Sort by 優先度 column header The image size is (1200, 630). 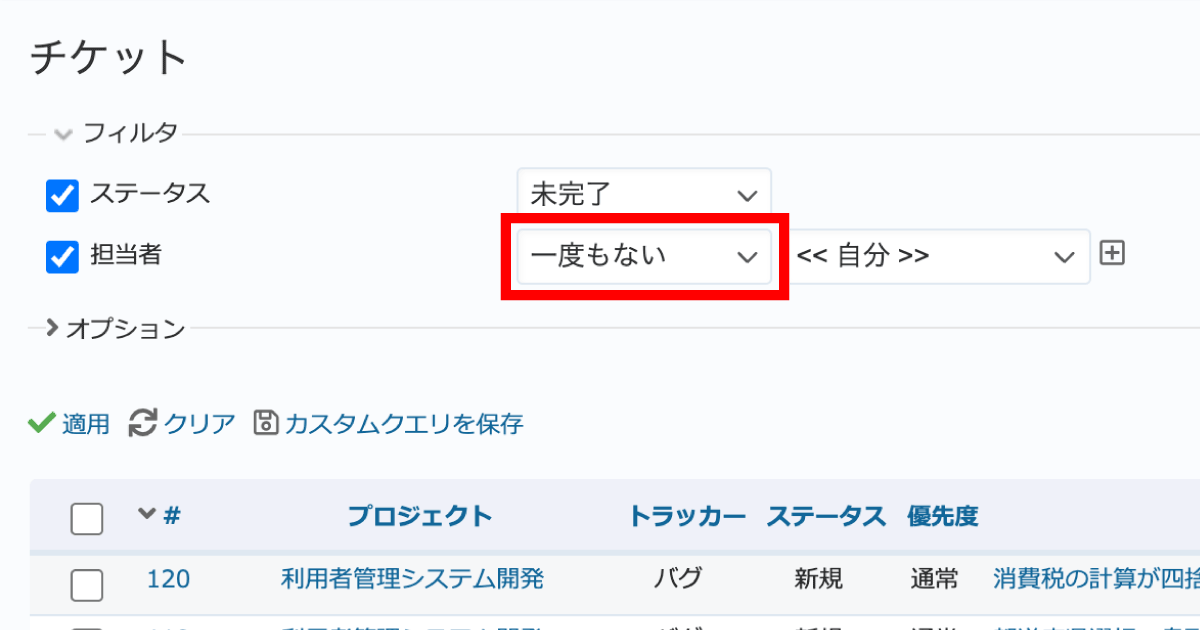tap(942, 516)
